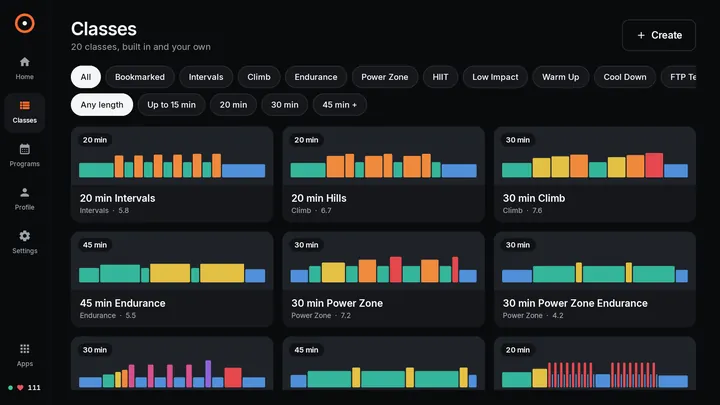Open the Profile person icon
Viewport: 720px width, 405px height.
point(24,192)
